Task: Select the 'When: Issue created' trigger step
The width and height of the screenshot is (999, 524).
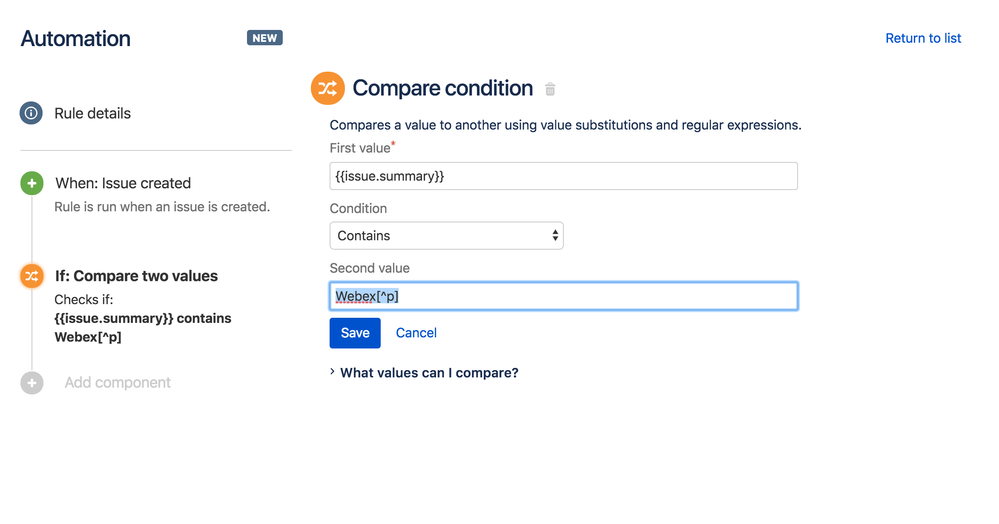Action: [x=123, y=183]
